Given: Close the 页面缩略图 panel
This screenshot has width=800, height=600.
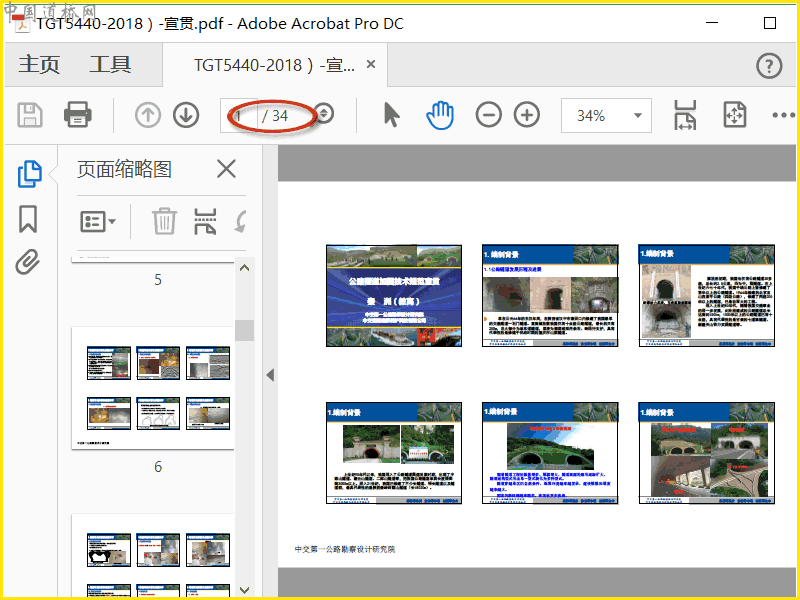Looking at the screenshot, I should point(226,169).
